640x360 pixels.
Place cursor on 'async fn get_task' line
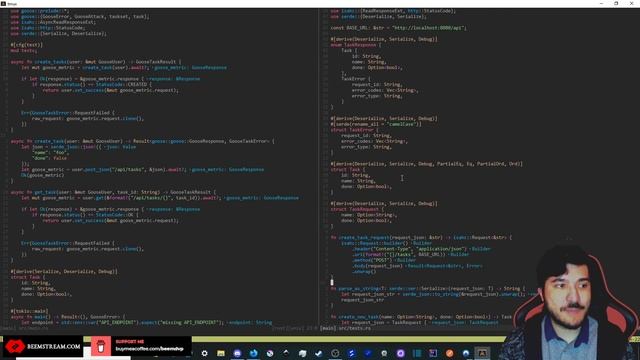[x=113, y=192]
